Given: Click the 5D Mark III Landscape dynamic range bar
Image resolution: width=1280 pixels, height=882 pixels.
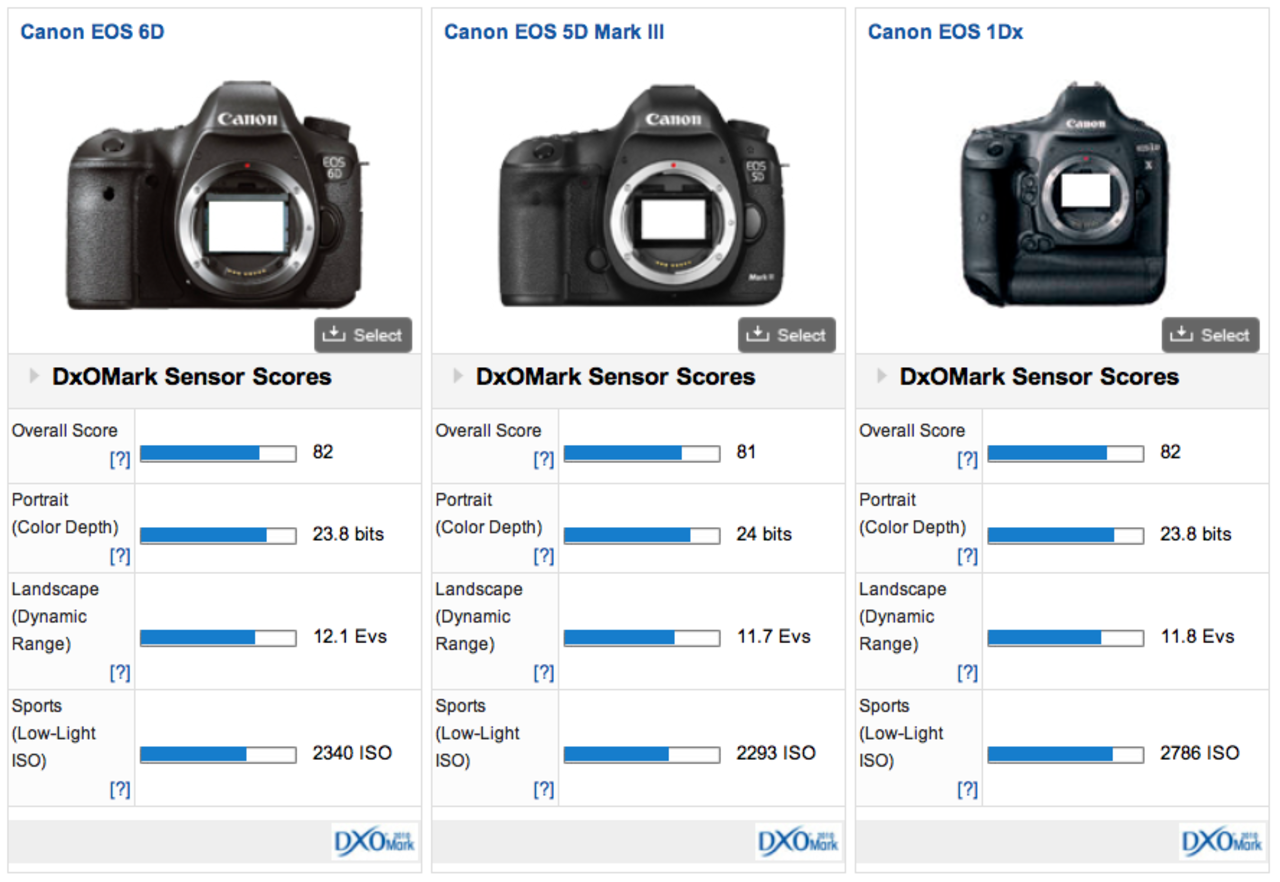Looking at the screenshot, I should coord(642,637).
